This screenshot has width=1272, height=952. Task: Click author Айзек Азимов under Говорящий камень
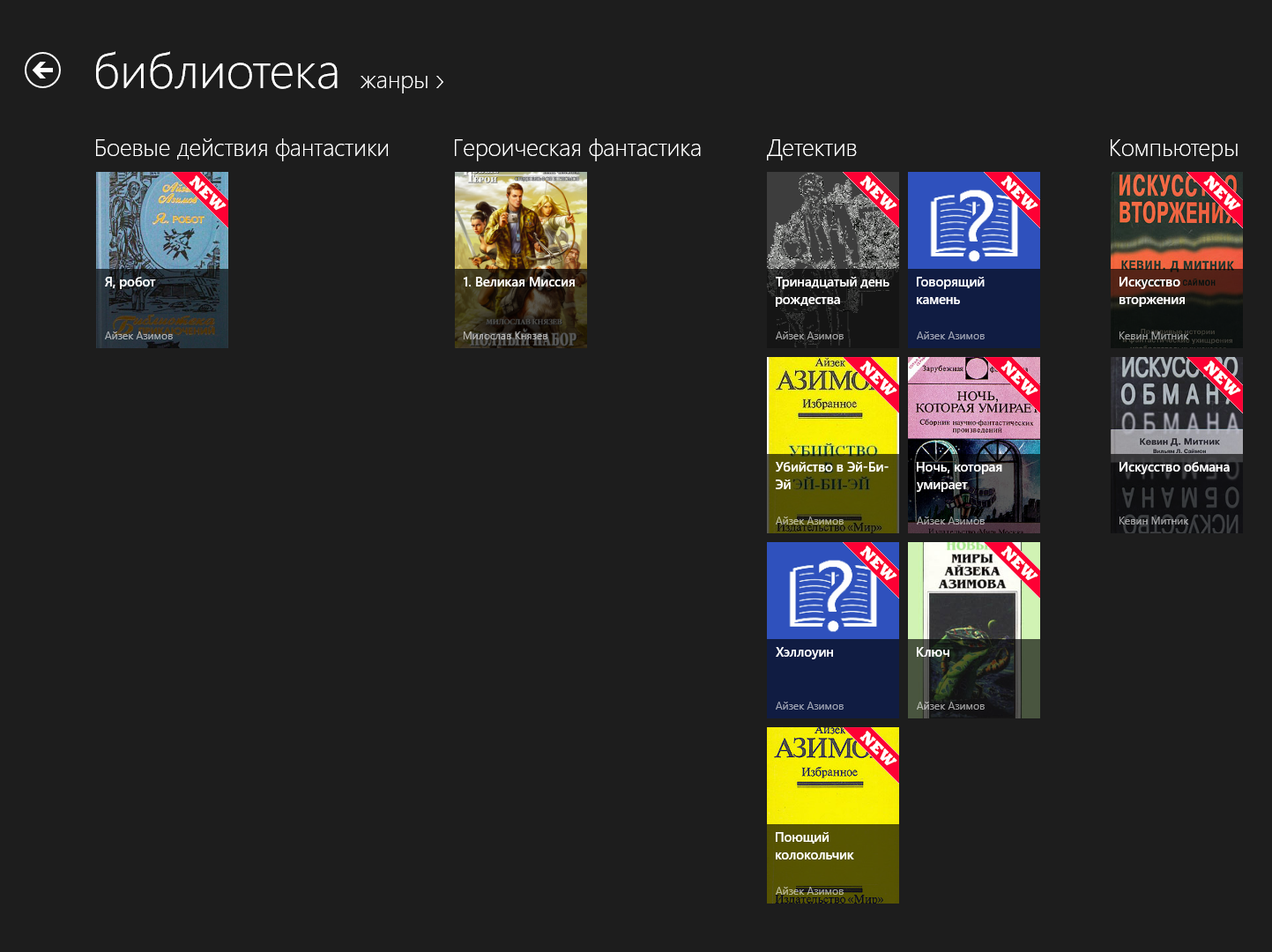(x=950, y=336)
